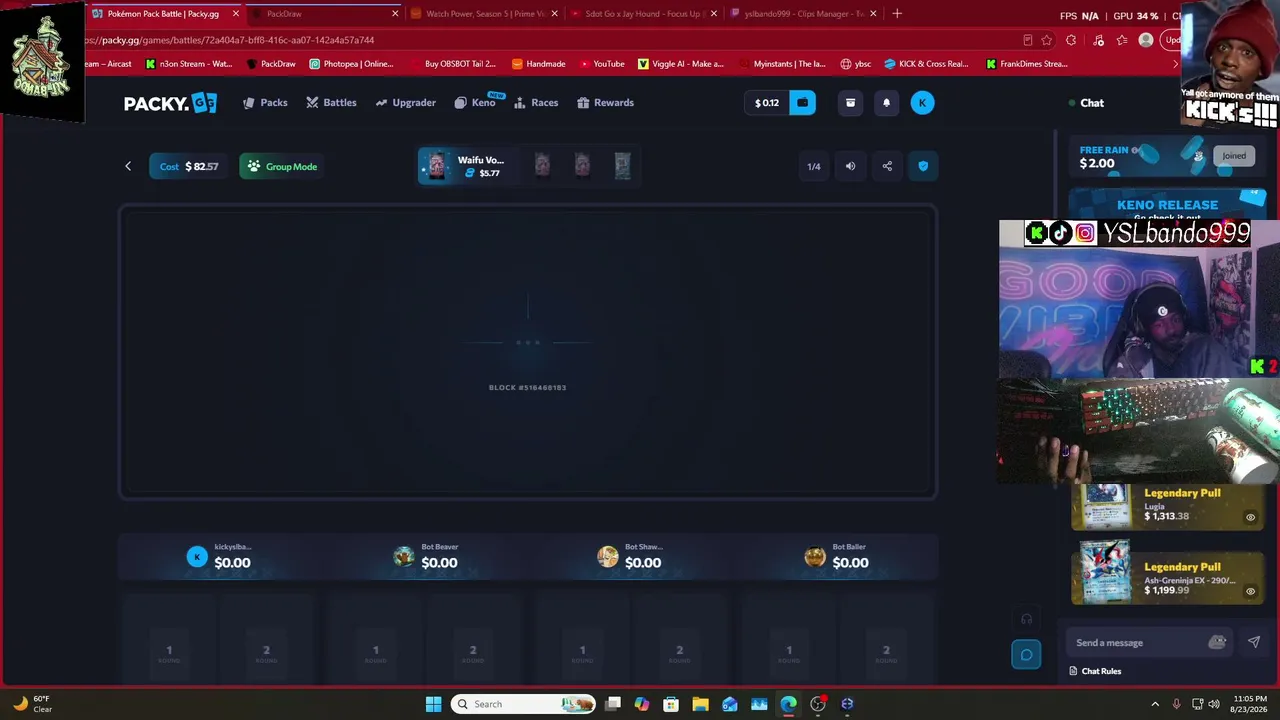This screenshot has height=720, width=1280.
Task: Open the Keno game icon
Action: (x=460, y=103)
